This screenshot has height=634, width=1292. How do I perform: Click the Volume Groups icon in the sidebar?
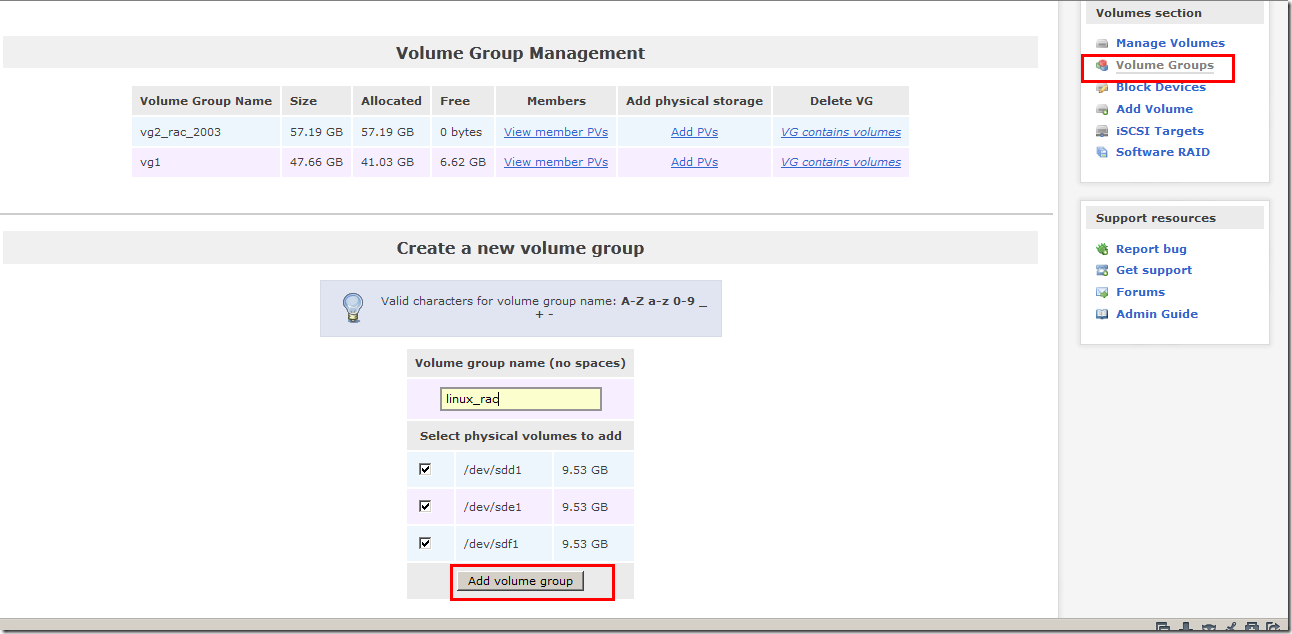pos(1101,65)
